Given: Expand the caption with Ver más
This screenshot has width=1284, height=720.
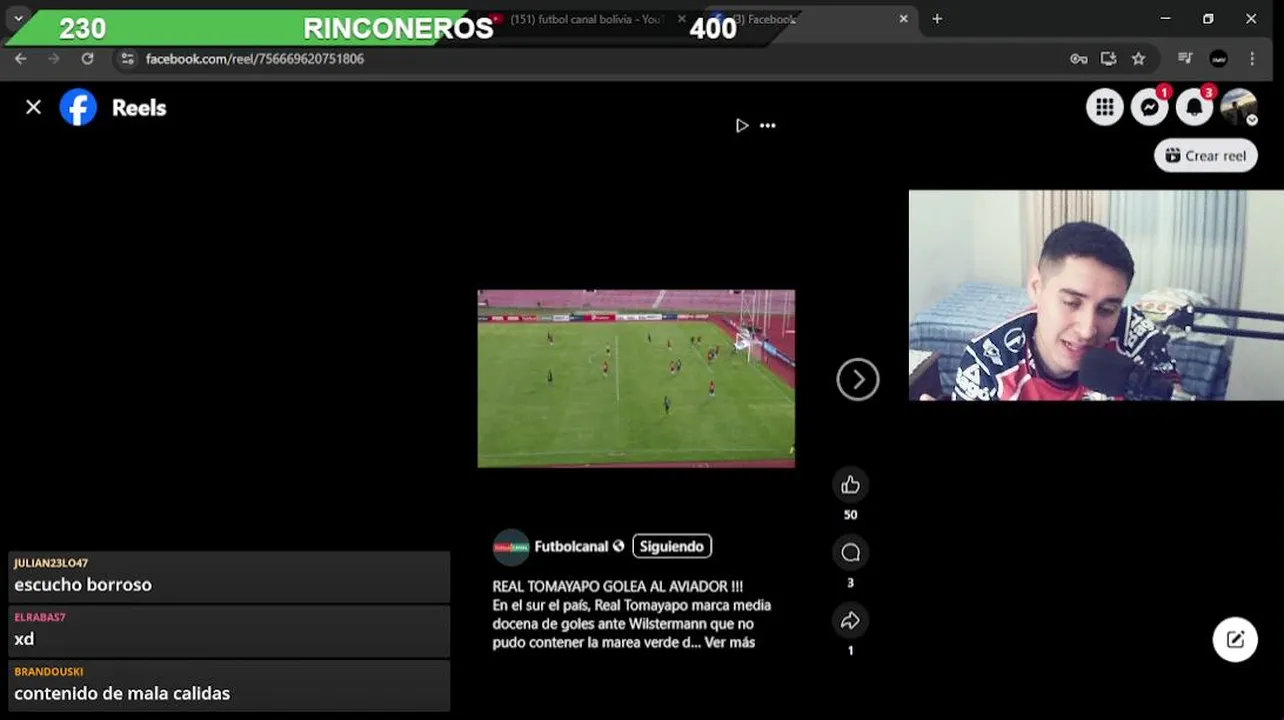Looking at the screenshot, I should pyautogui.click(x=729, y=642).
